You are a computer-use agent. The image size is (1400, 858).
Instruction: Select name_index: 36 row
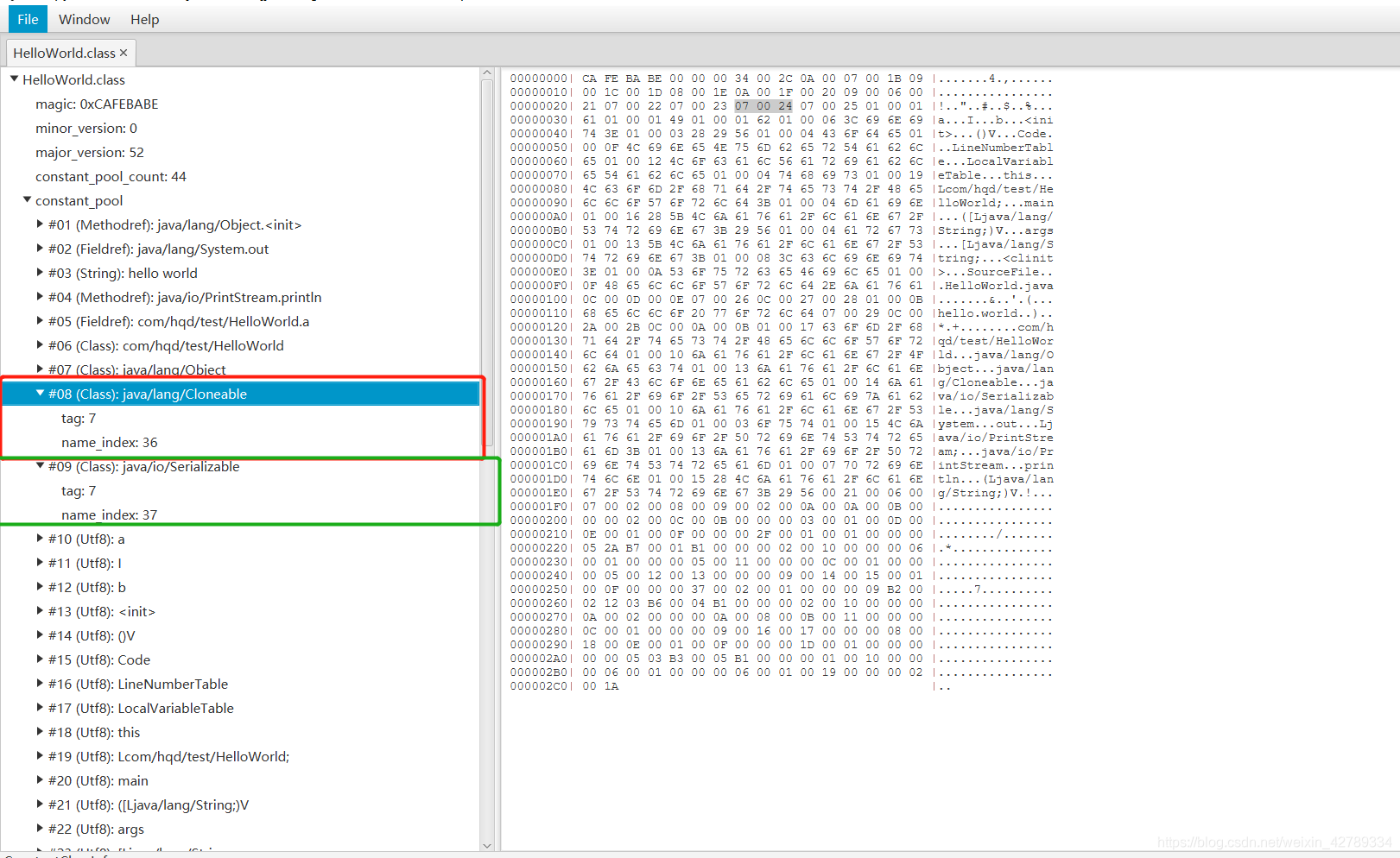tap(240, 442)
